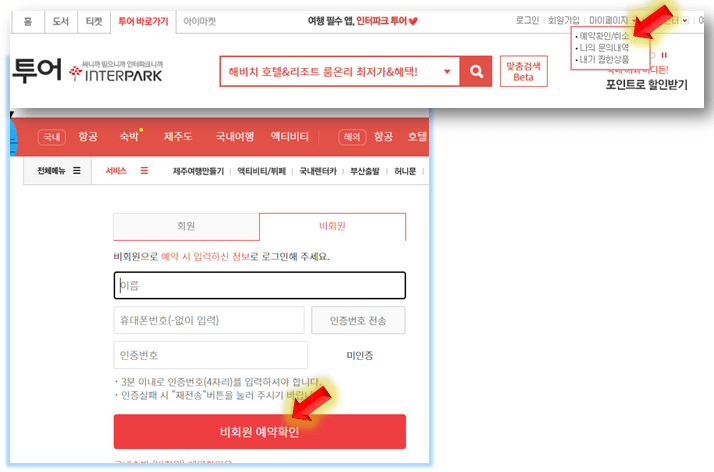
Task: Click the 포인트로 할인받기 banner text
Action: (646, 85)
